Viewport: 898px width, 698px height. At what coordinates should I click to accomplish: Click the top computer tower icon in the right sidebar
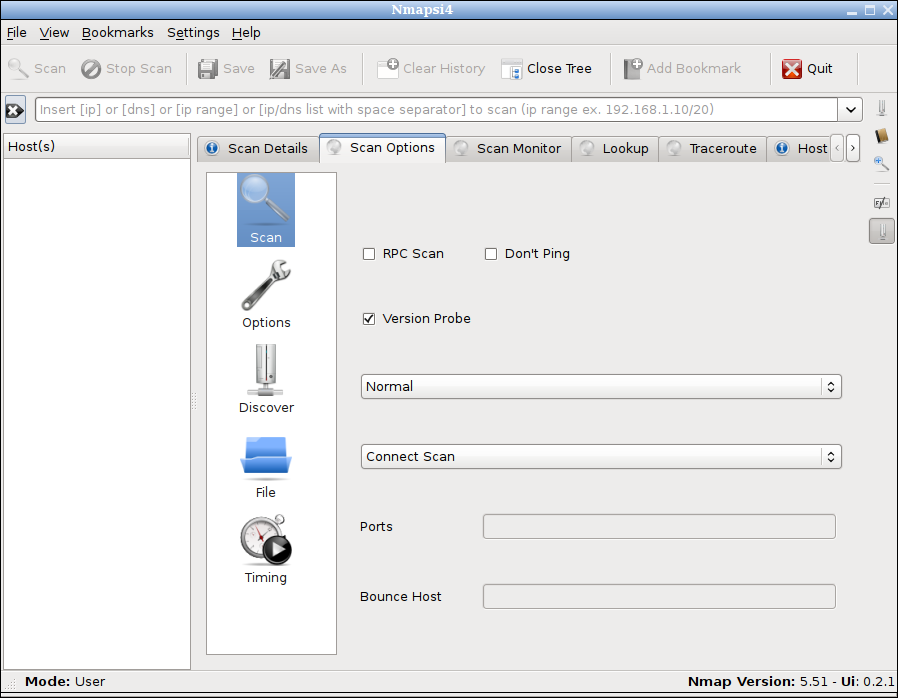(882, 107)
